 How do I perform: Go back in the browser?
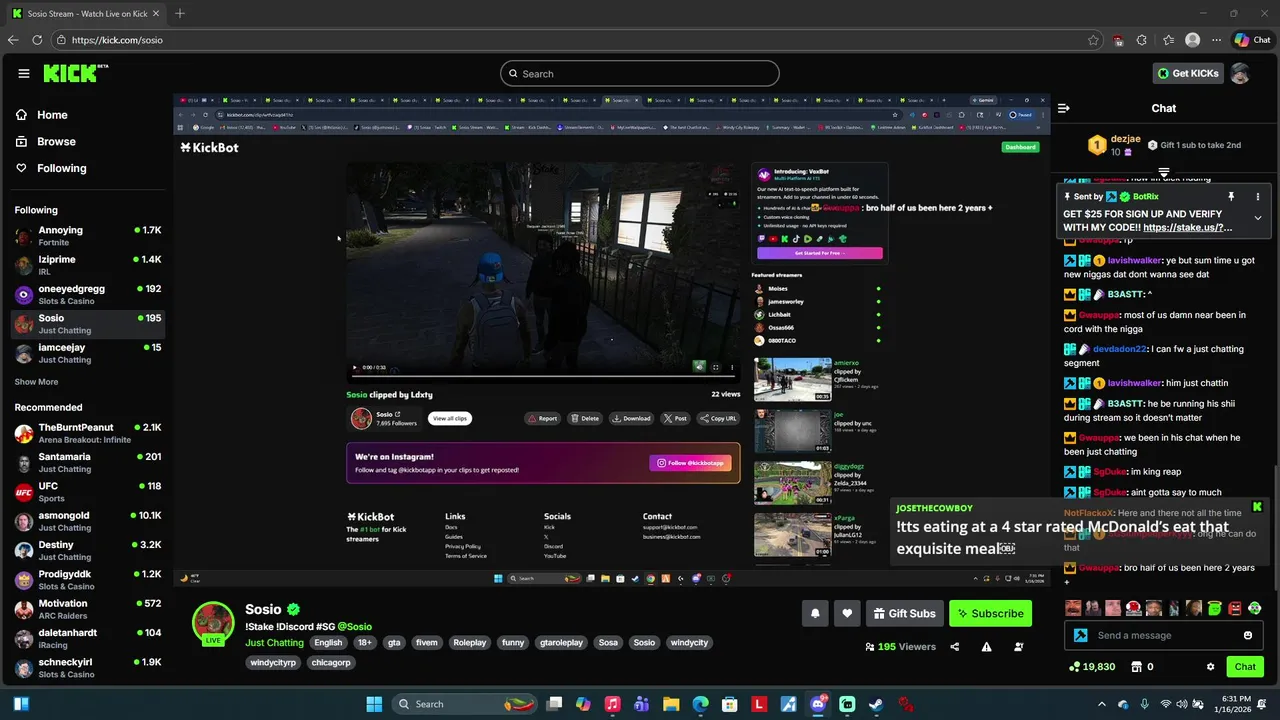tap(12, 40)
